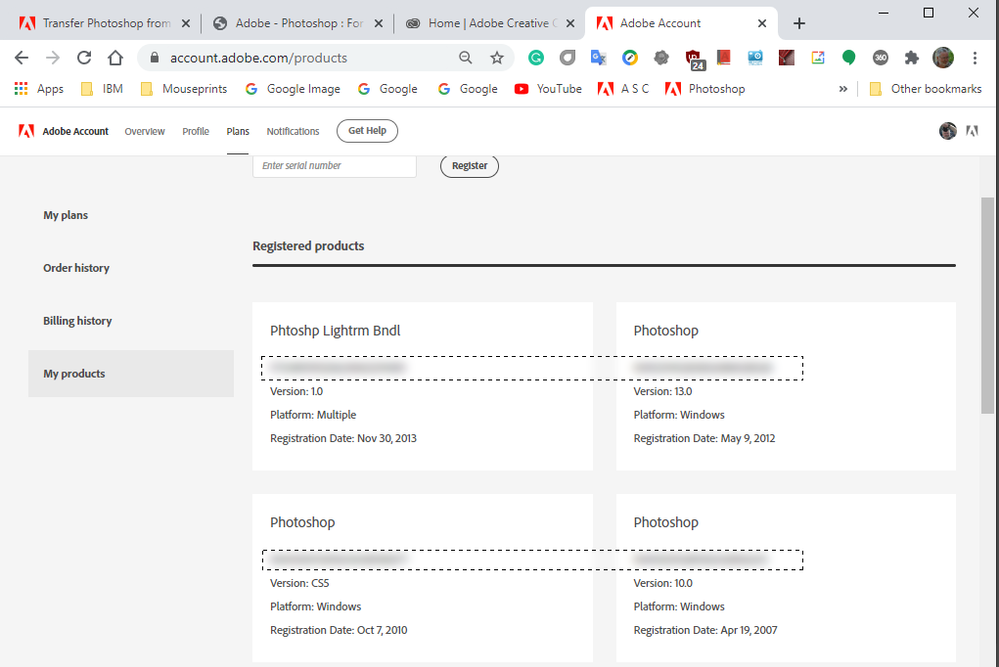Open the green Hangouts extension icon
The image size is (999, 667).
pos(849,58)
